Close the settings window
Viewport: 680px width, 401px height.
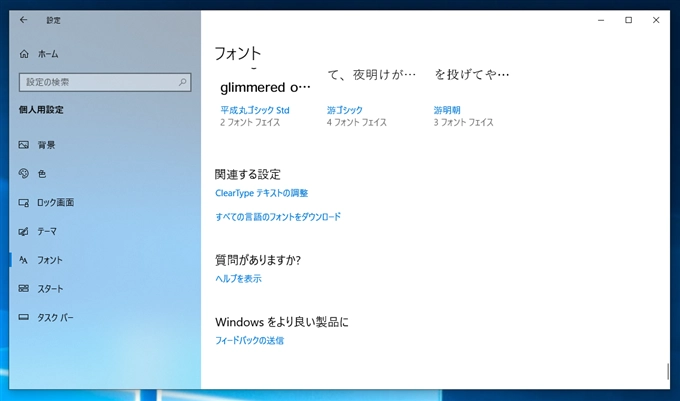coord(656,20)
